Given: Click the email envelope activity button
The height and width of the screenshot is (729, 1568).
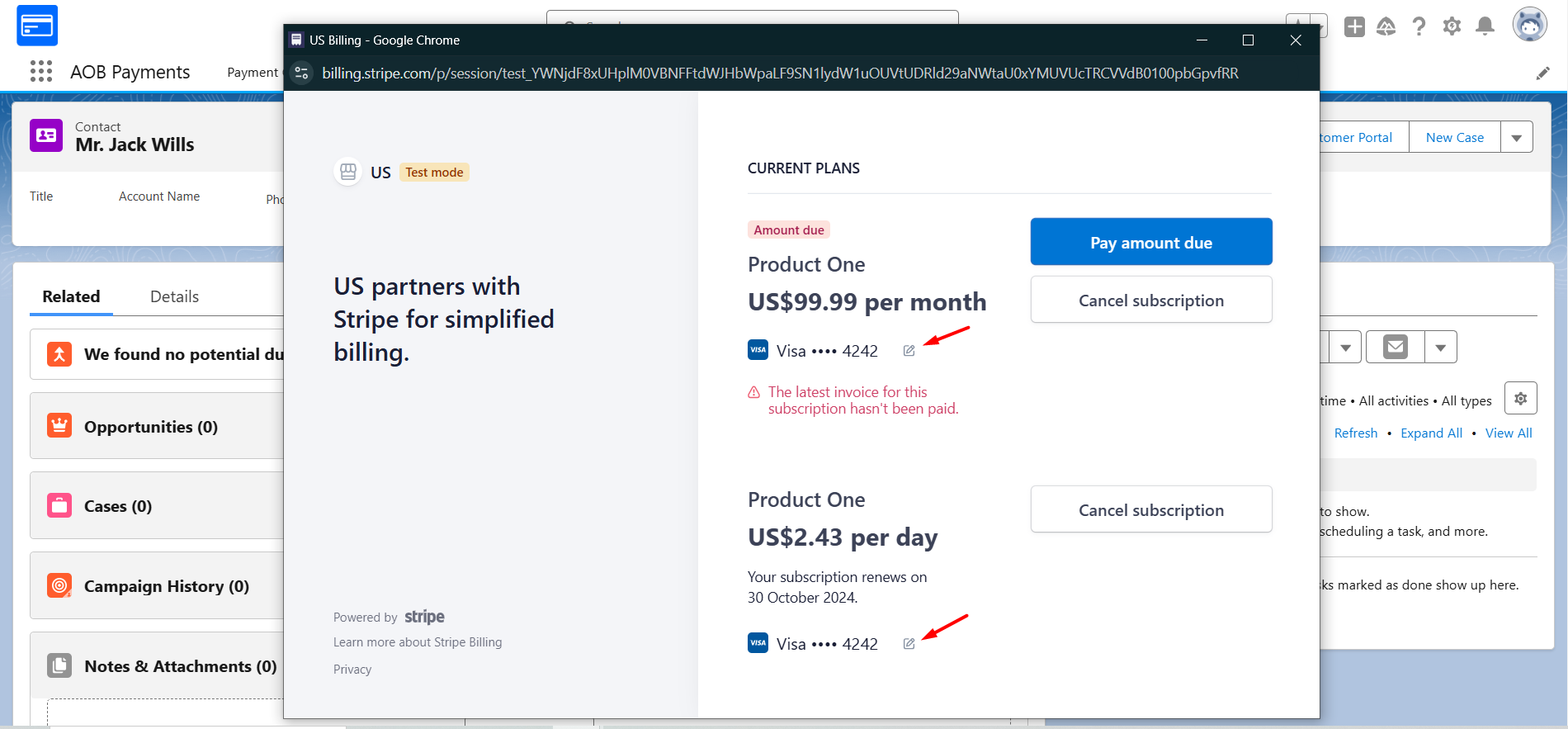Looking at the screenshot, I should click(x=1396, y=347).
